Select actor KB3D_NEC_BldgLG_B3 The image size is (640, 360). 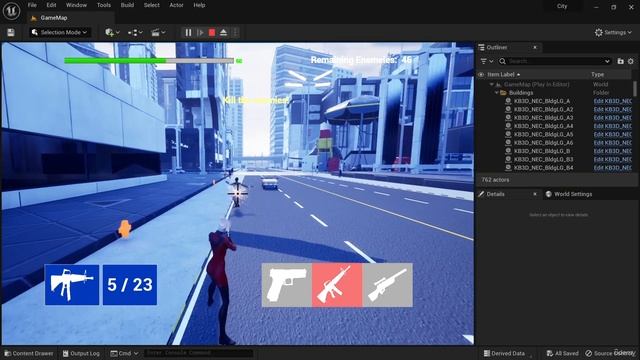[543, 159]
